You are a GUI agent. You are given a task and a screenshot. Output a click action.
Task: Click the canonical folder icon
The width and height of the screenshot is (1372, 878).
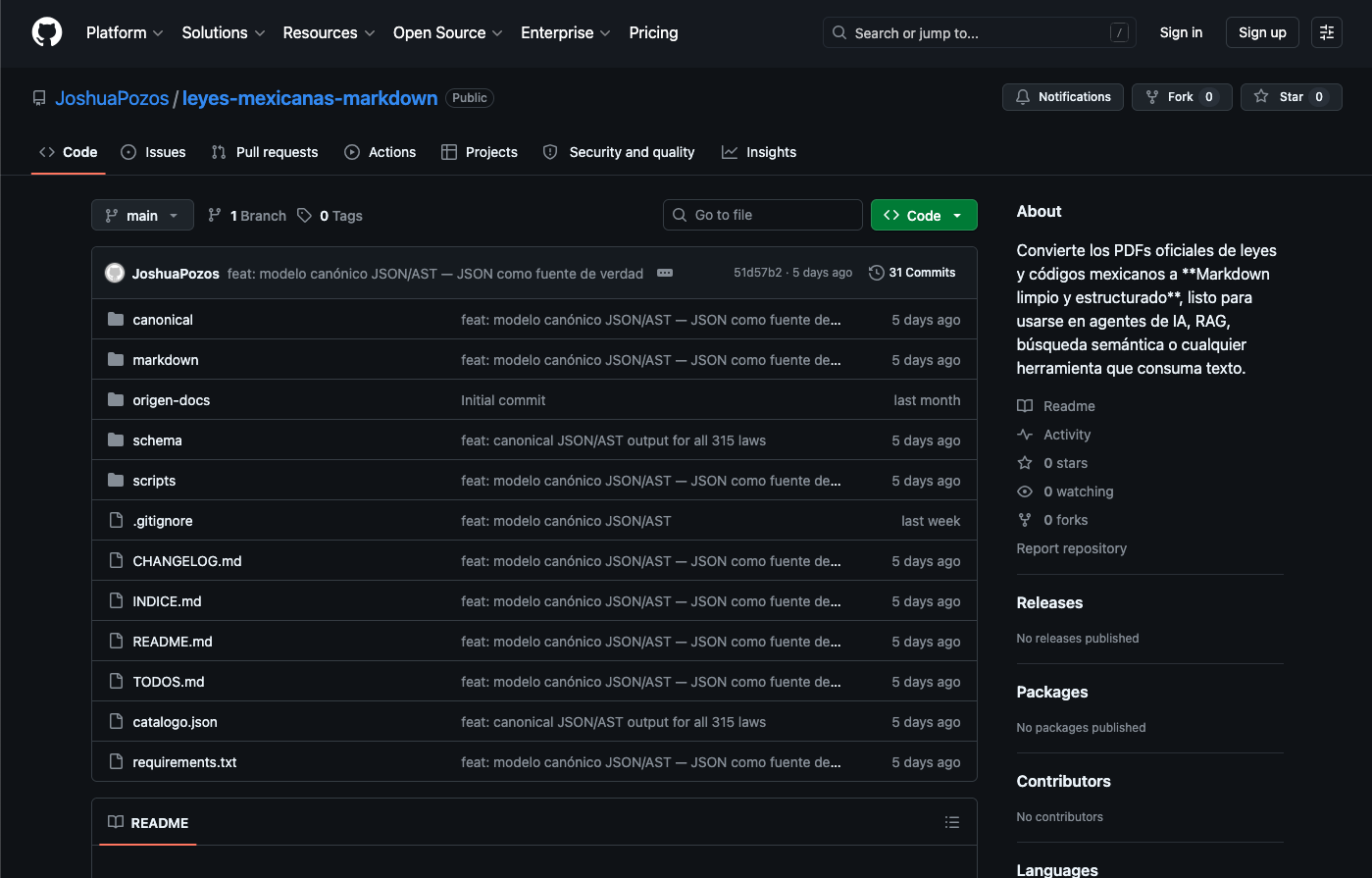click(x=116, y=320)
